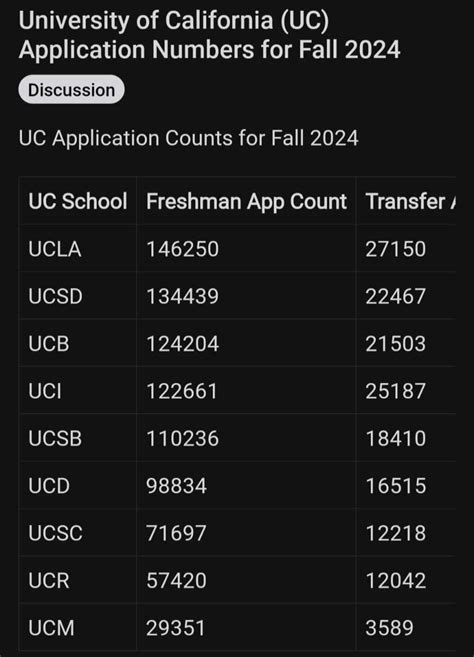Click UCLA freshman count 146250
Screen dimensions: 474x657
pos(182,249)
